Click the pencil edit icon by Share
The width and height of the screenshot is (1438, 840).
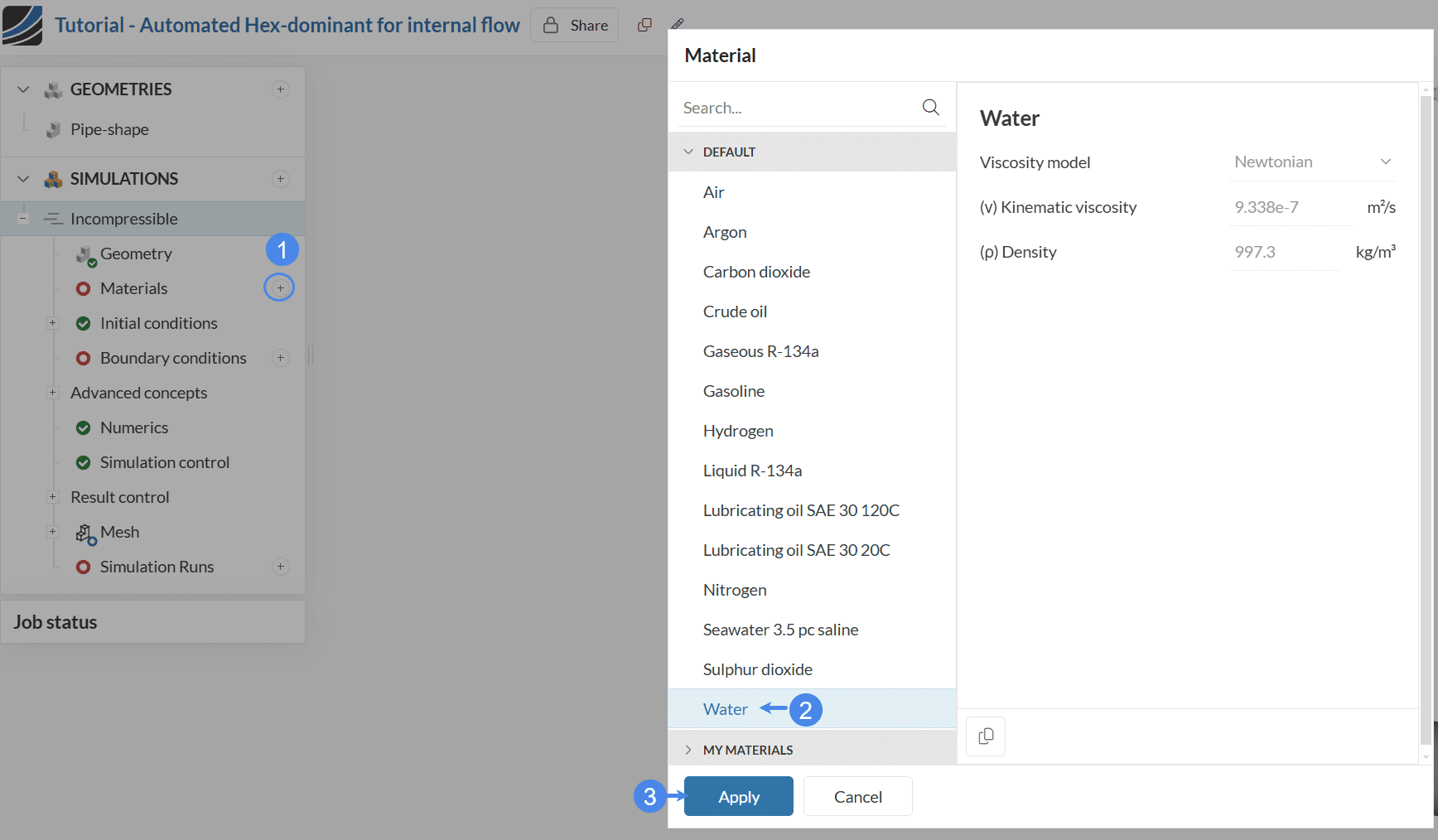click(678, 24)
